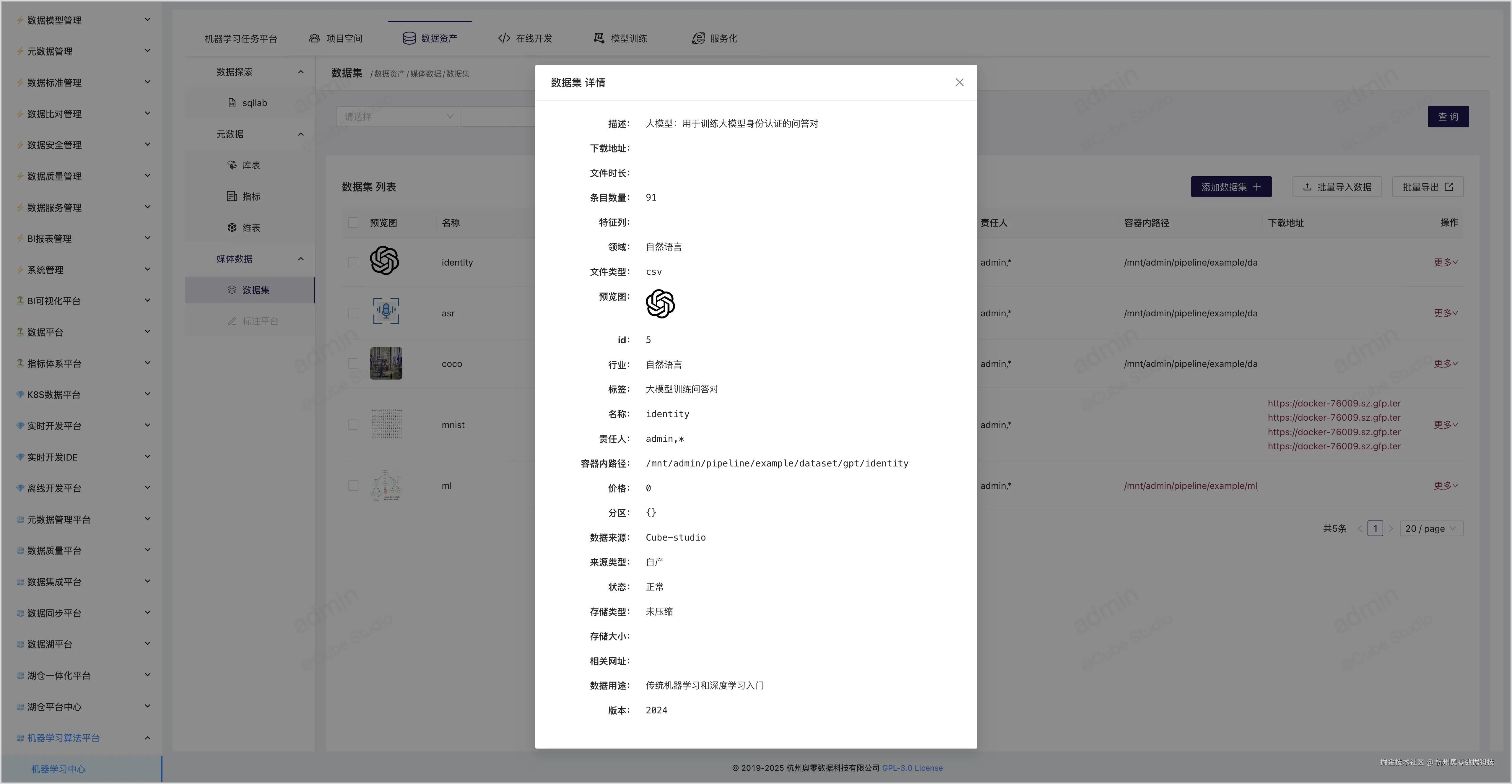The width and height of the screenshot is (1512, 784).
Task: Click the mnist dataset preview thumbnail
Action: click(x=386, y=424)
